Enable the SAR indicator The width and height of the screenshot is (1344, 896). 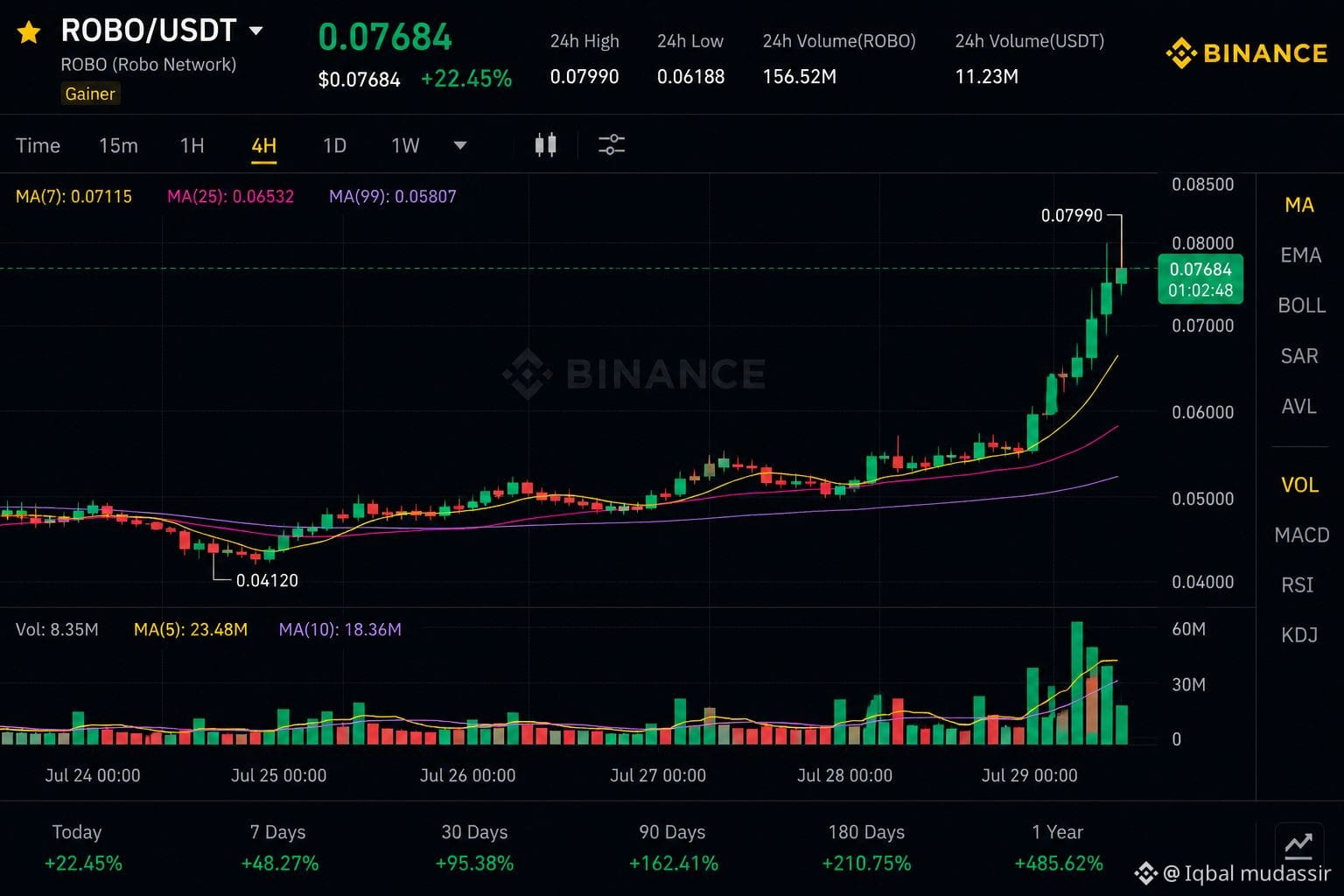[x=1299, y=356]
